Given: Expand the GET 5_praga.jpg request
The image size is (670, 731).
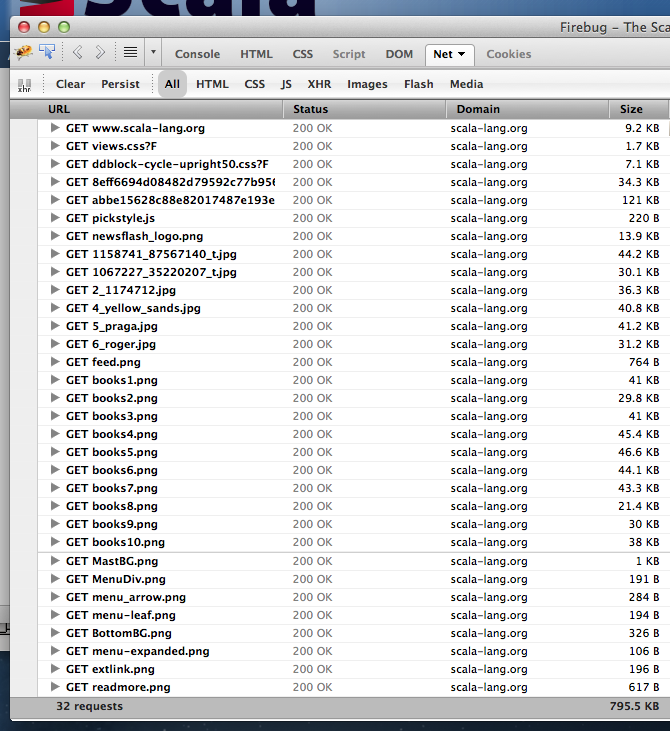Looking at the screenshot, I should [55, 325].
